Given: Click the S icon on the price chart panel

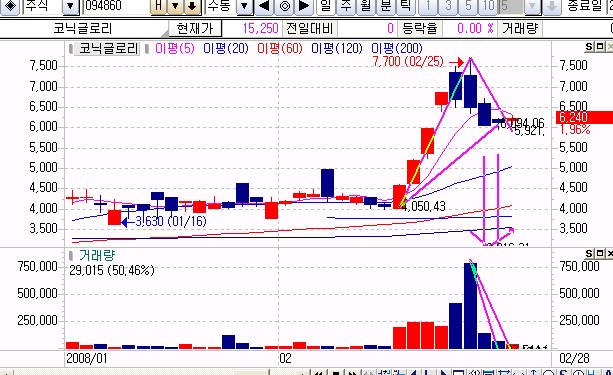Looking at the screenshot, I should [589, 47].
